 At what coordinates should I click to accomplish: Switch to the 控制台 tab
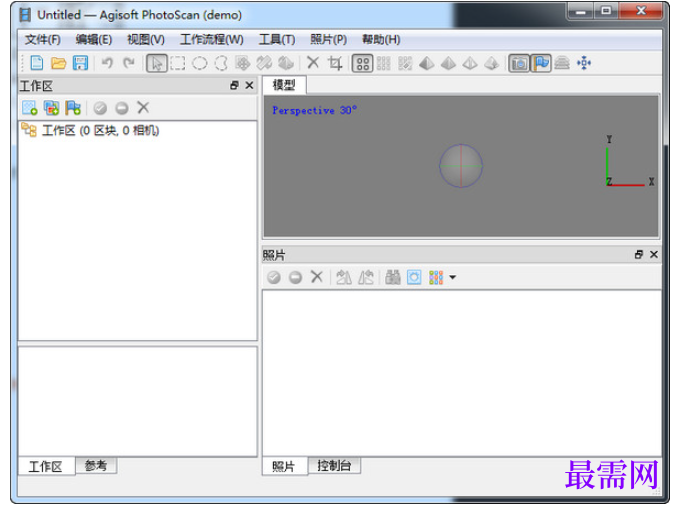[334, 465]
